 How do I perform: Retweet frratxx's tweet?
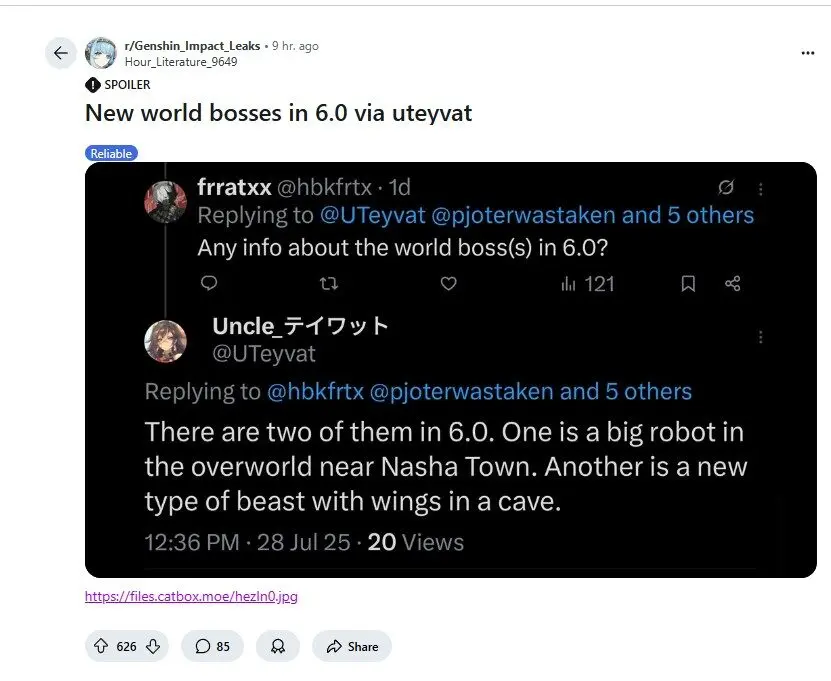coord(328,283)
